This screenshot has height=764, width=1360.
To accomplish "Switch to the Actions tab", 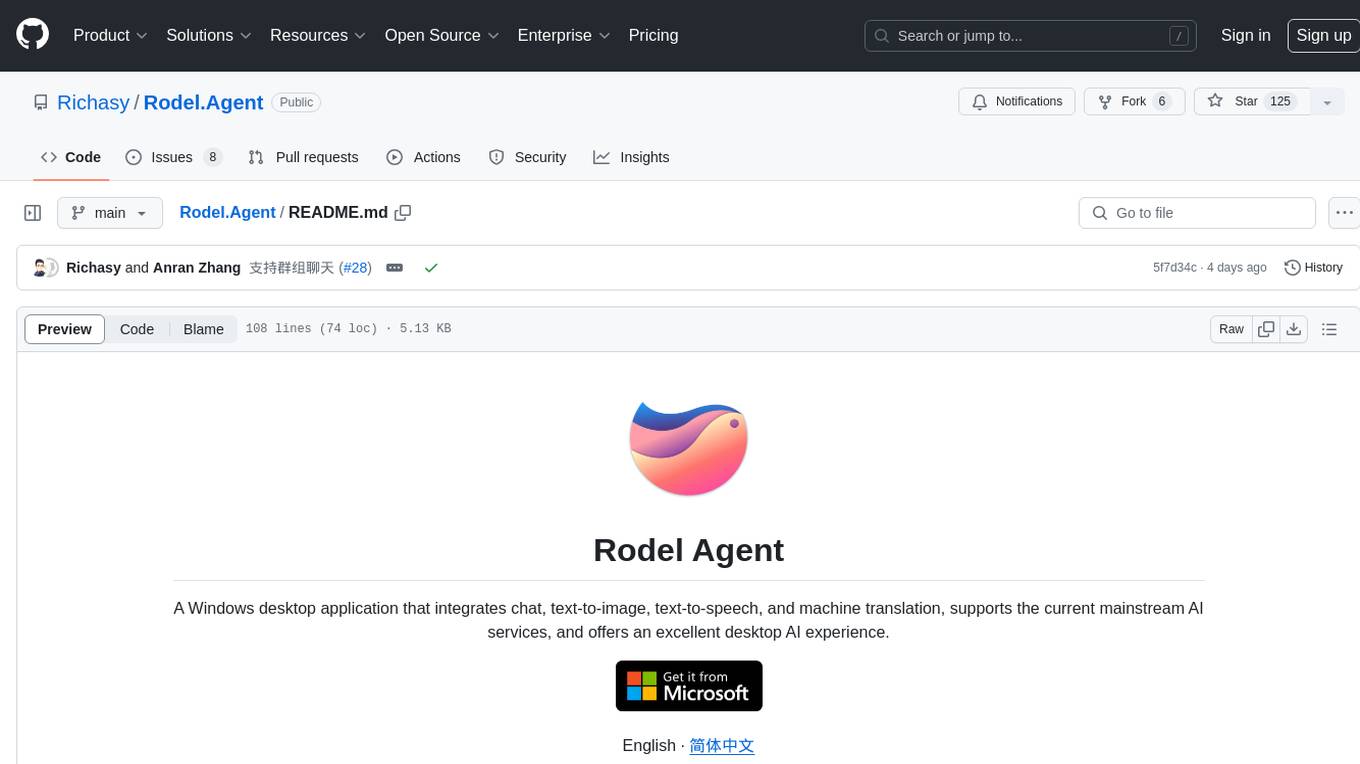I will tap(423, 157).
